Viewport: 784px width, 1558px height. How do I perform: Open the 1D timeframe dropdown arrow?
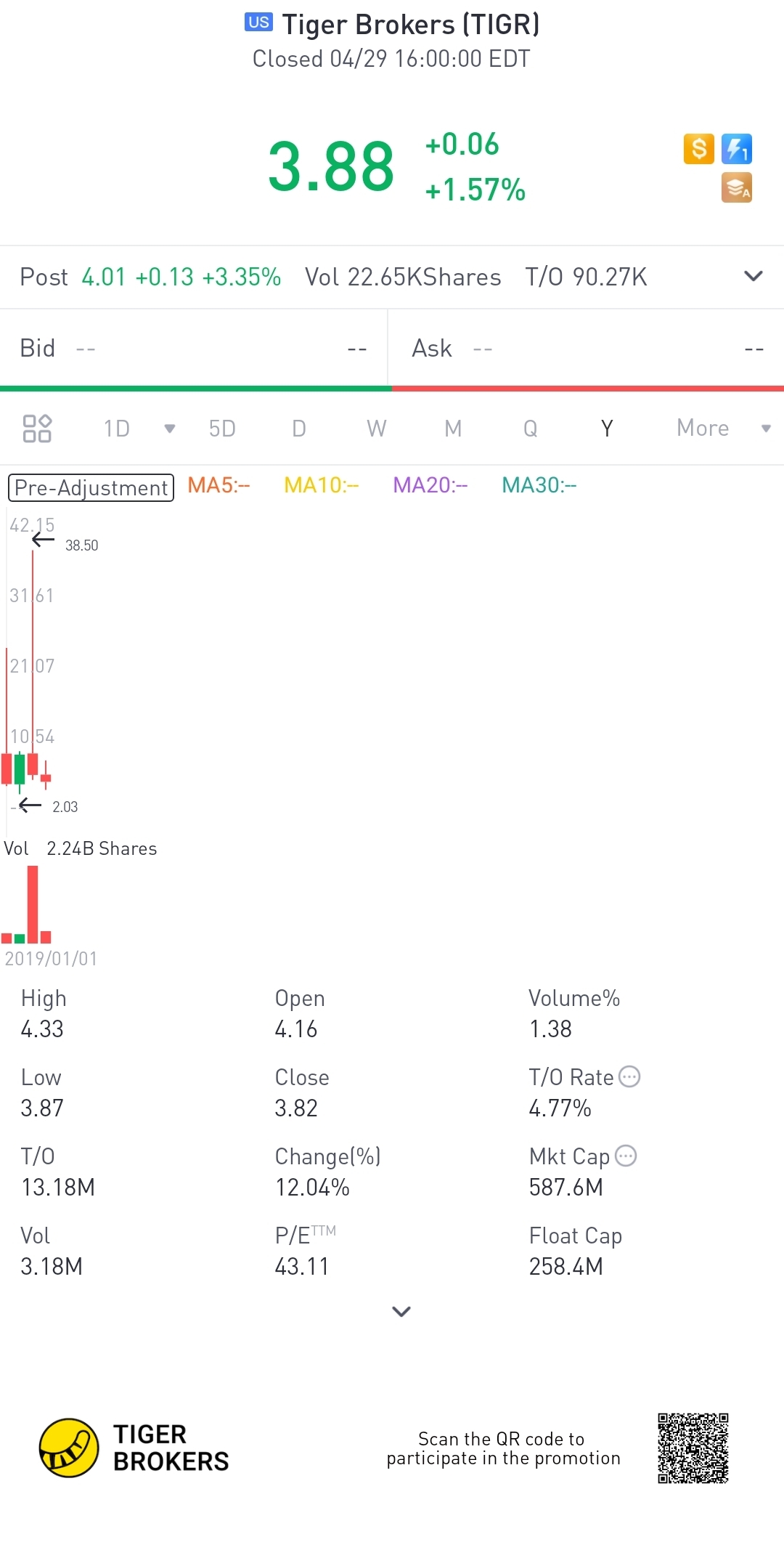click(170, 429)
